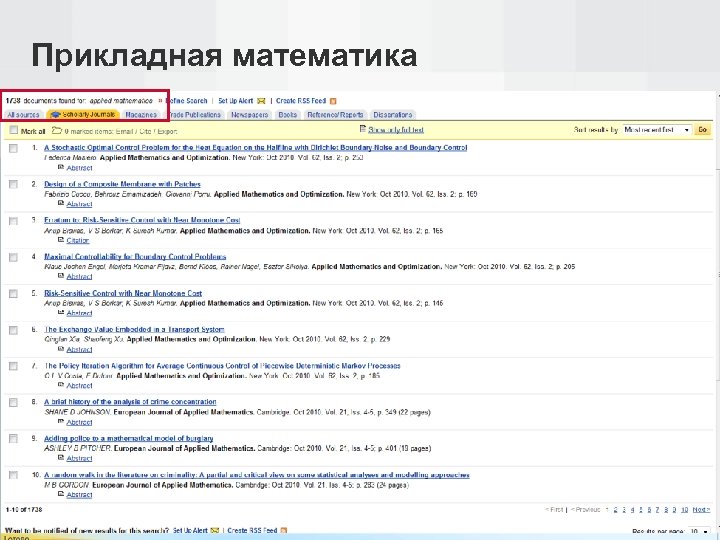Open Maximal Controllability for Boundary Control Problems
This screenshot has width=720, height=540.
[135, 257]
